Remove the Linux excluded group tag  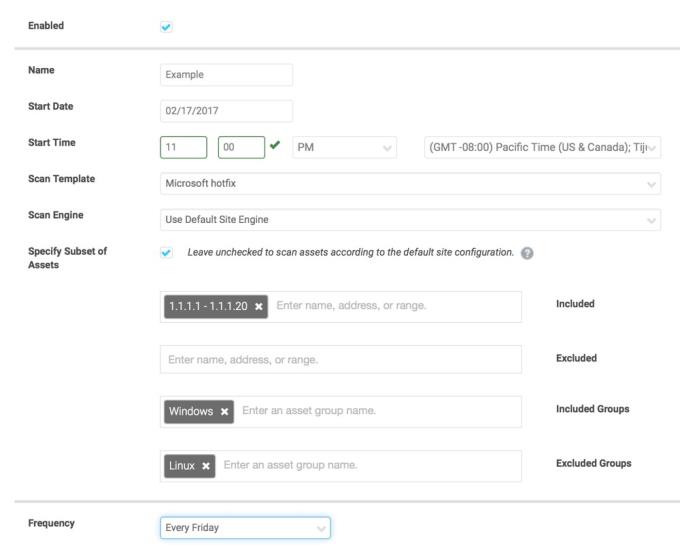205,465
